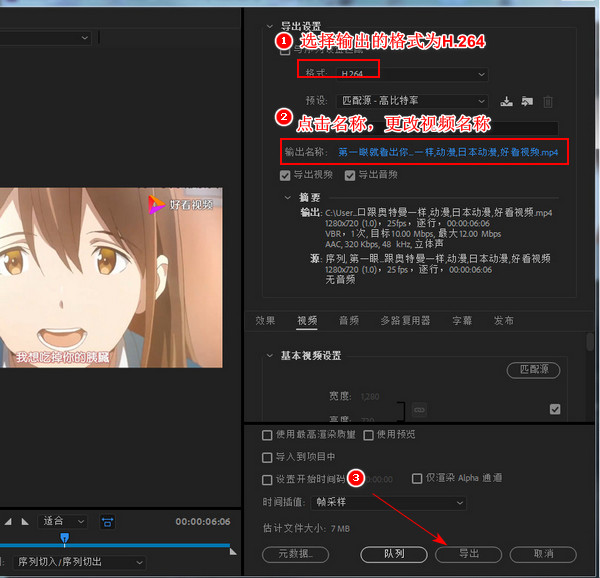The height and width of the screenshot is (578, 600).
Task: Click the 匹配源 button
Action: coord(533,370)
